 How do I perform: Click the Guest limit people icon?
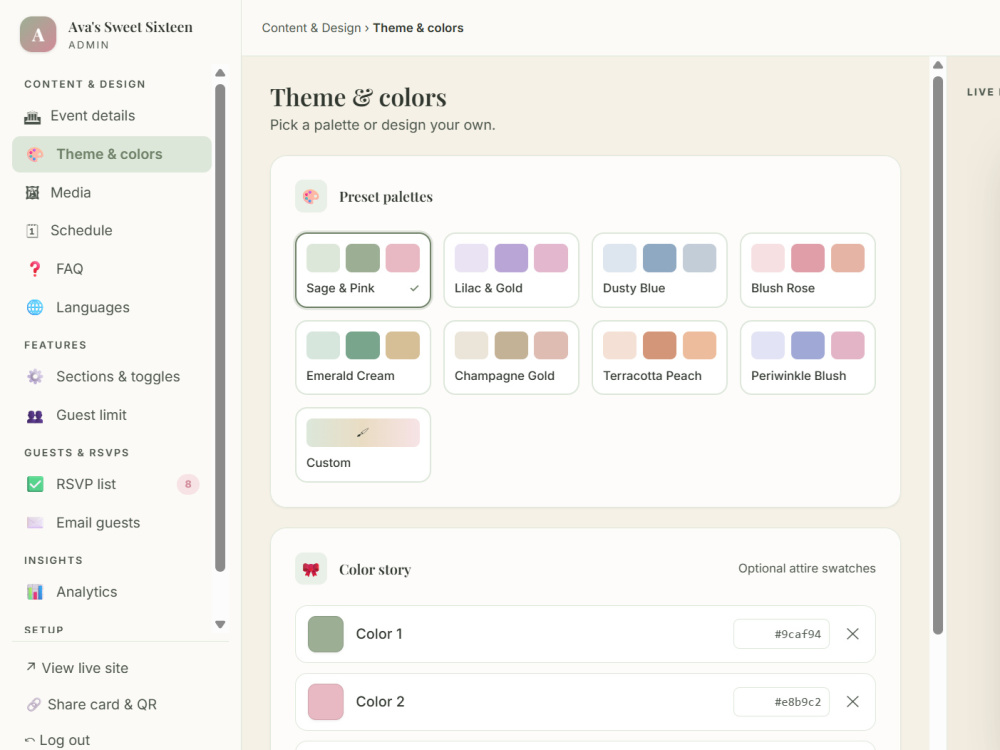[35, 416]
